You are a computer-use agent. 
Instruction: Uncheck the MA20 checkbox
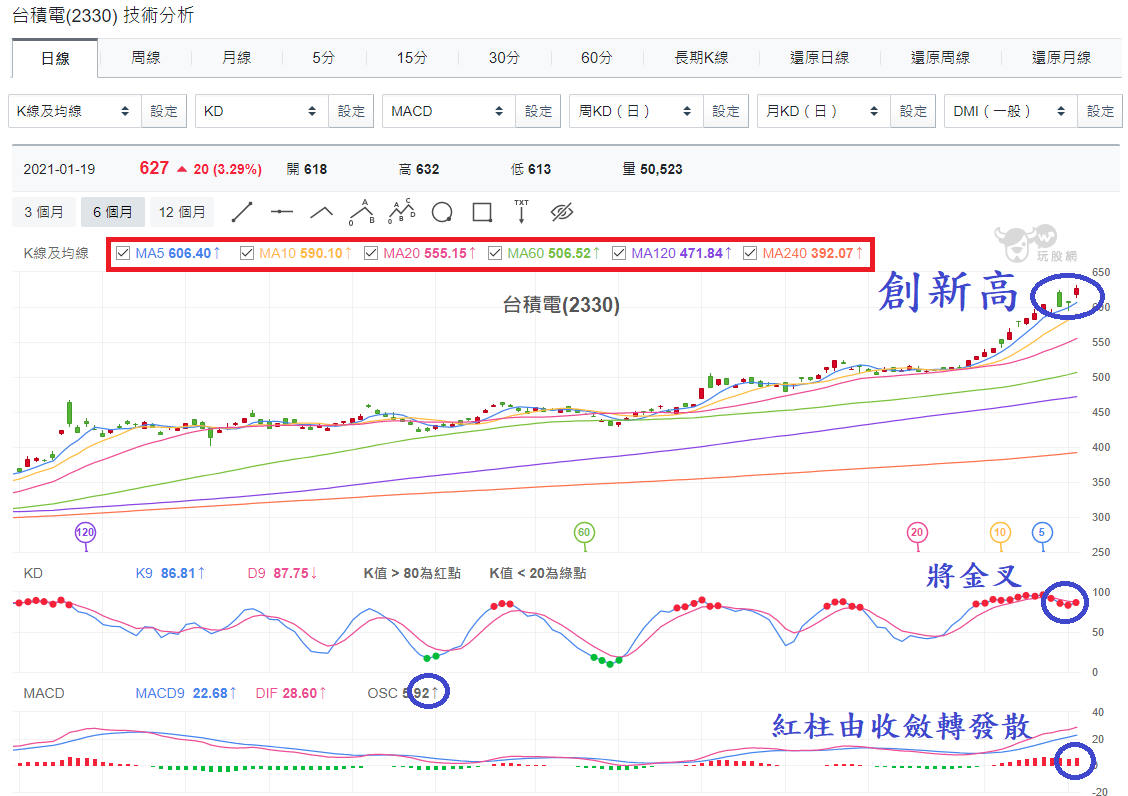tap(371, 253)
